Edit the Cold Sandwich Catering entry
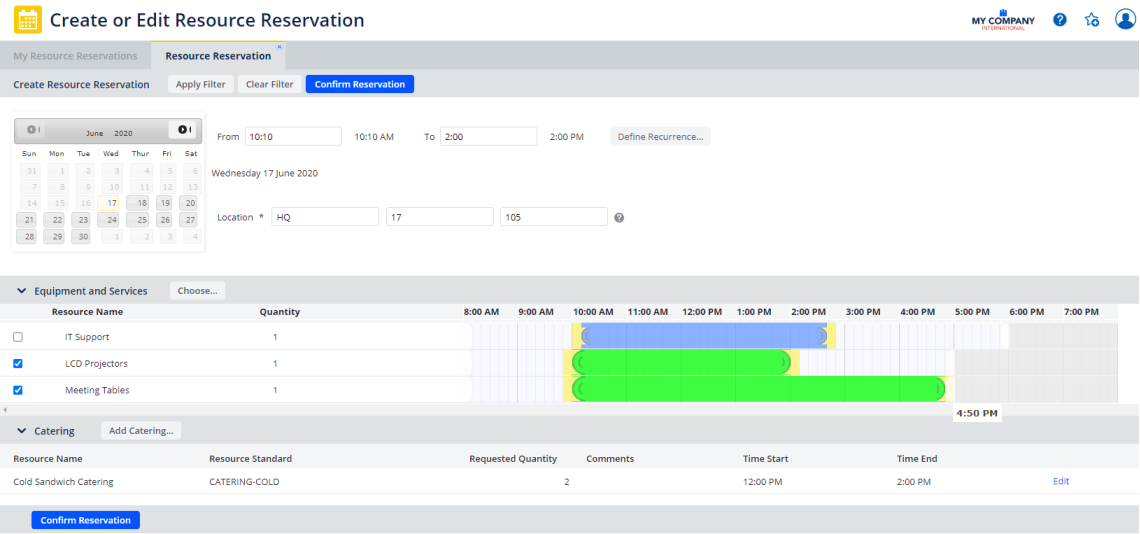Screen dimensions: 1140x534 pyautogui.click(x=1060, y=481)
